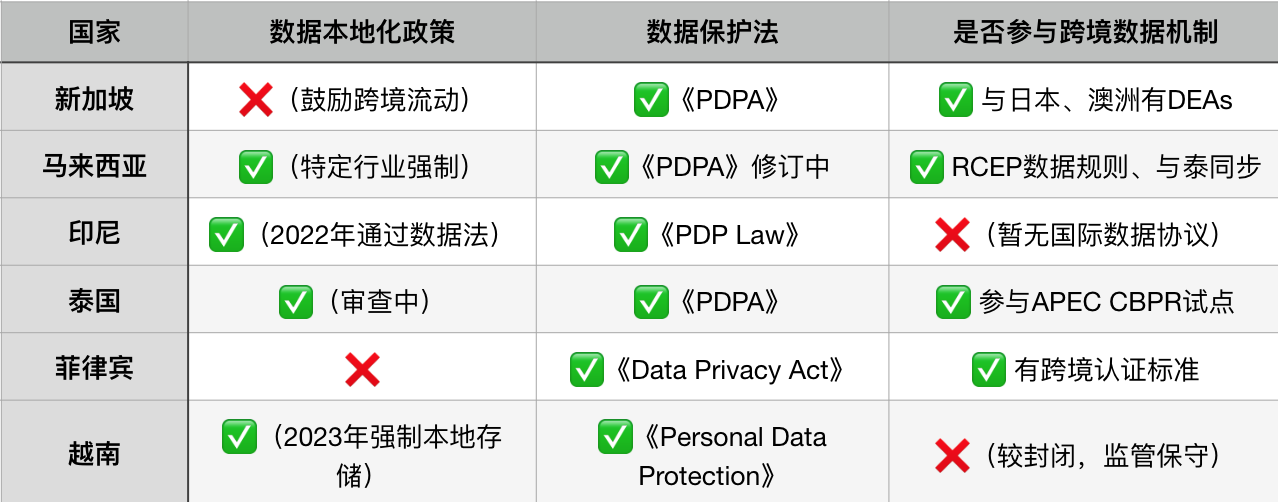The width and height of the screenshot is (1278, 502).
Task: Select the 马来西亚 row header cell
Action: [x=94, y=167]
